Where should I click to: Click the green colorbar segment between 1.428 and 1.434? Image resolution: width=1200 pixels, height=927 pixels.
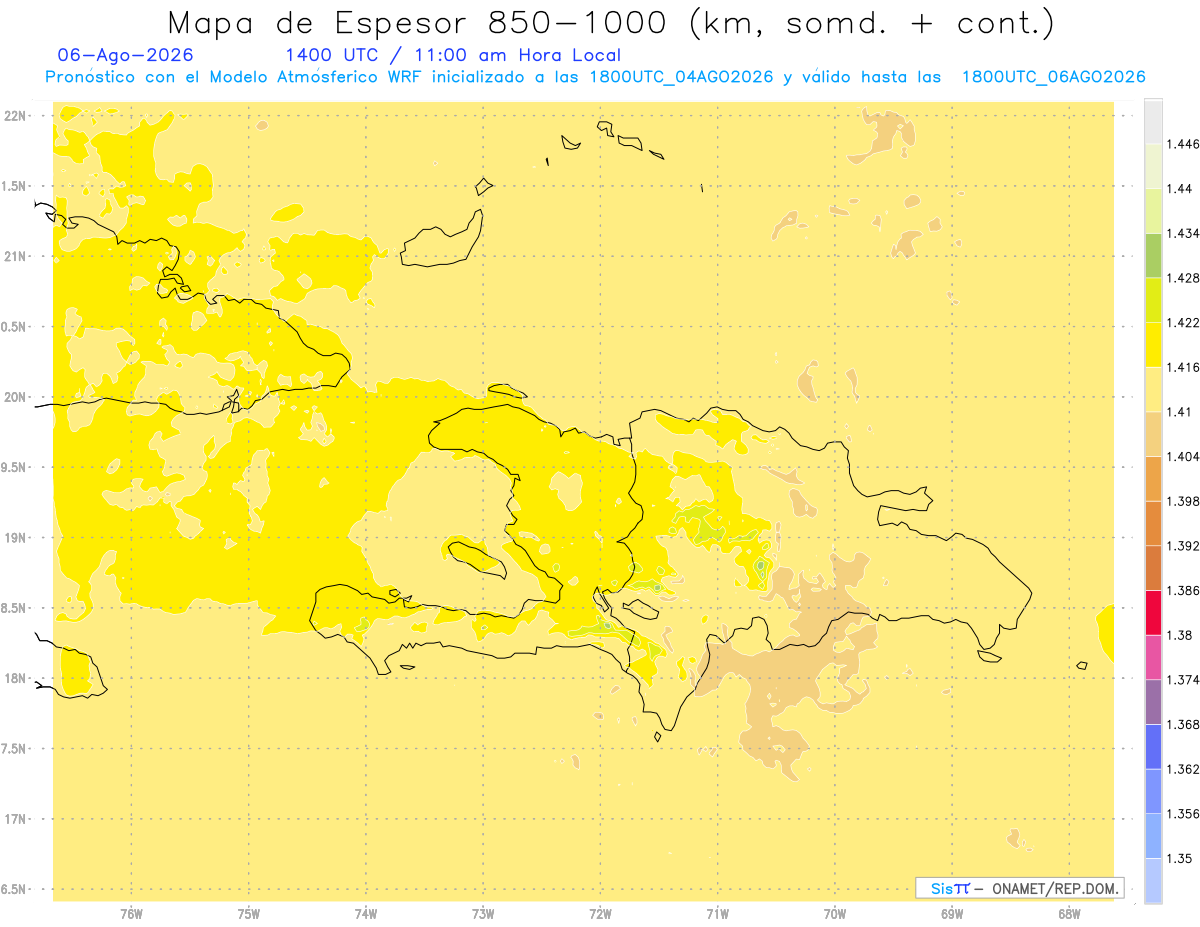pyautogui.click(x=1153, y=255)
